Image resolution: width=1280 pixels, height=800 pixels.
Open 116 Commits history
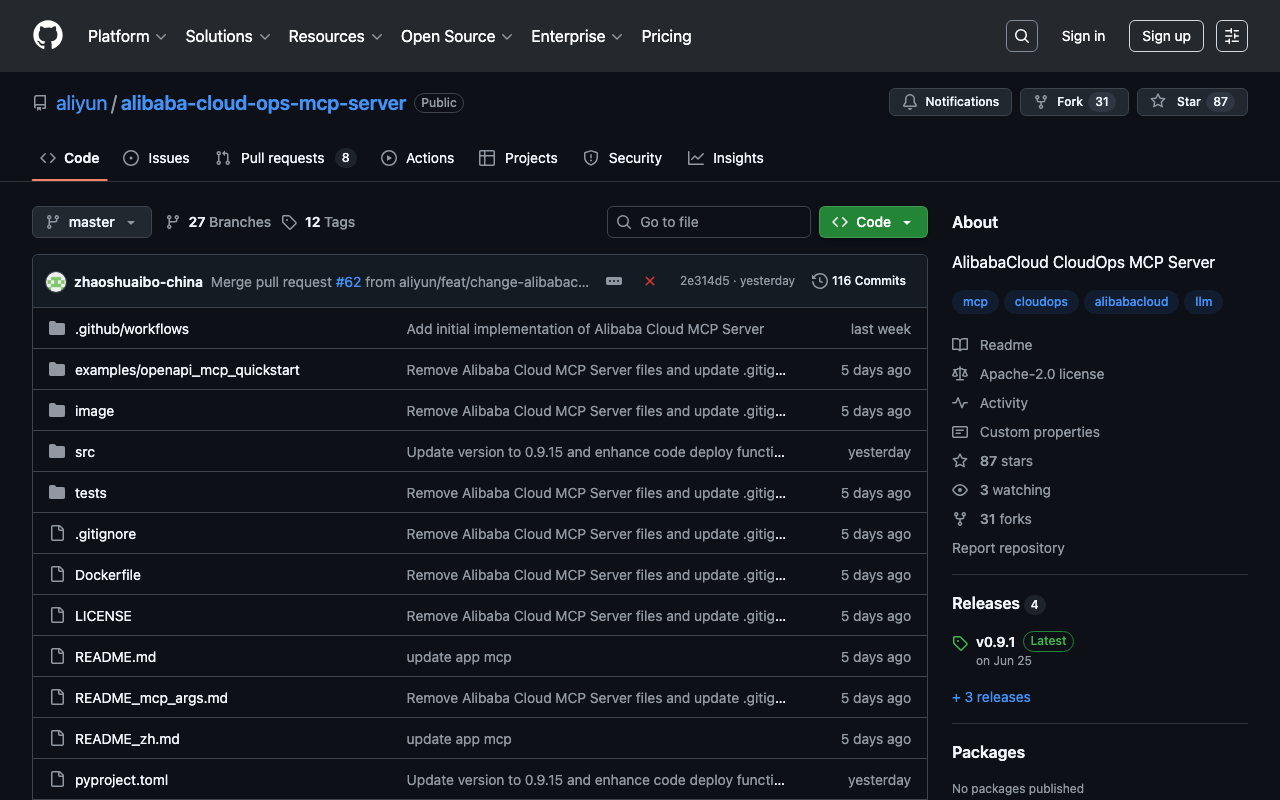pos(858,281)
